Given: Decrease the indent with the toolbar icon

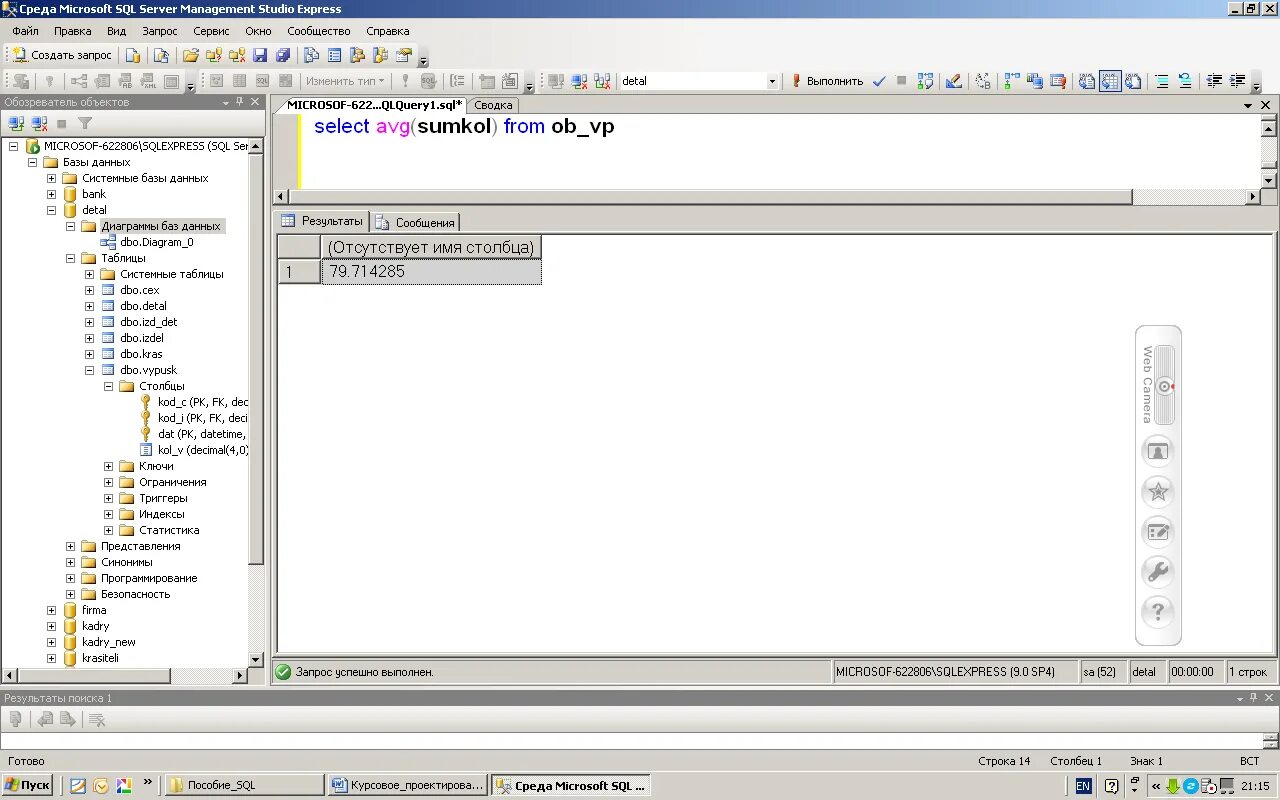Looking at the screenshot, I should 1214,81.
